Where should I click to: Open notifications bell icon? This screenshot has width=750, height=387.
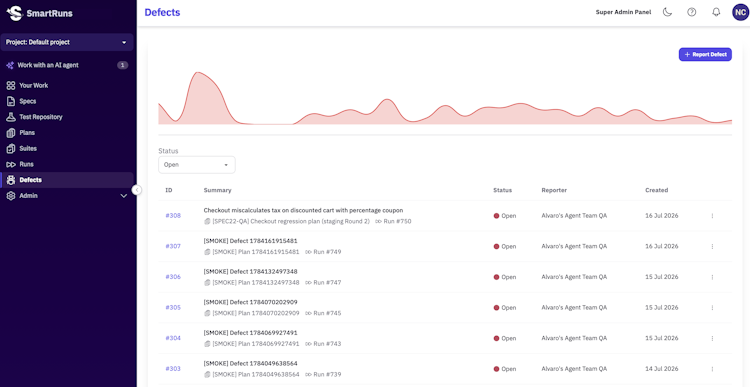[x=716, y=12]
